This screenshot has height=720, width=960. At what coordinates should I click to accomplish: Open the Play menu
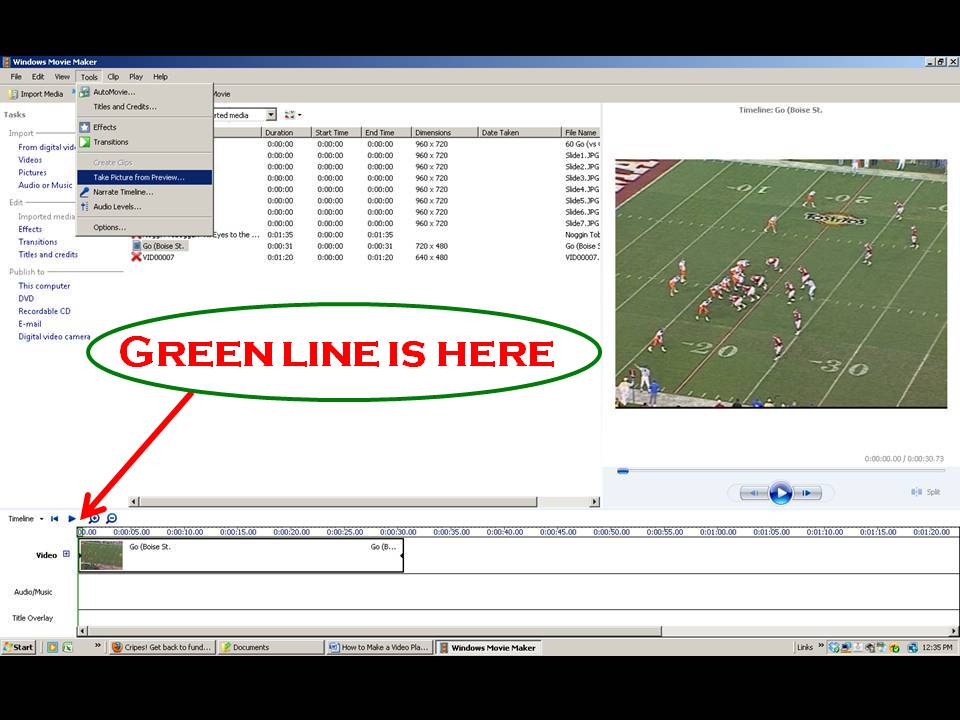136,77
